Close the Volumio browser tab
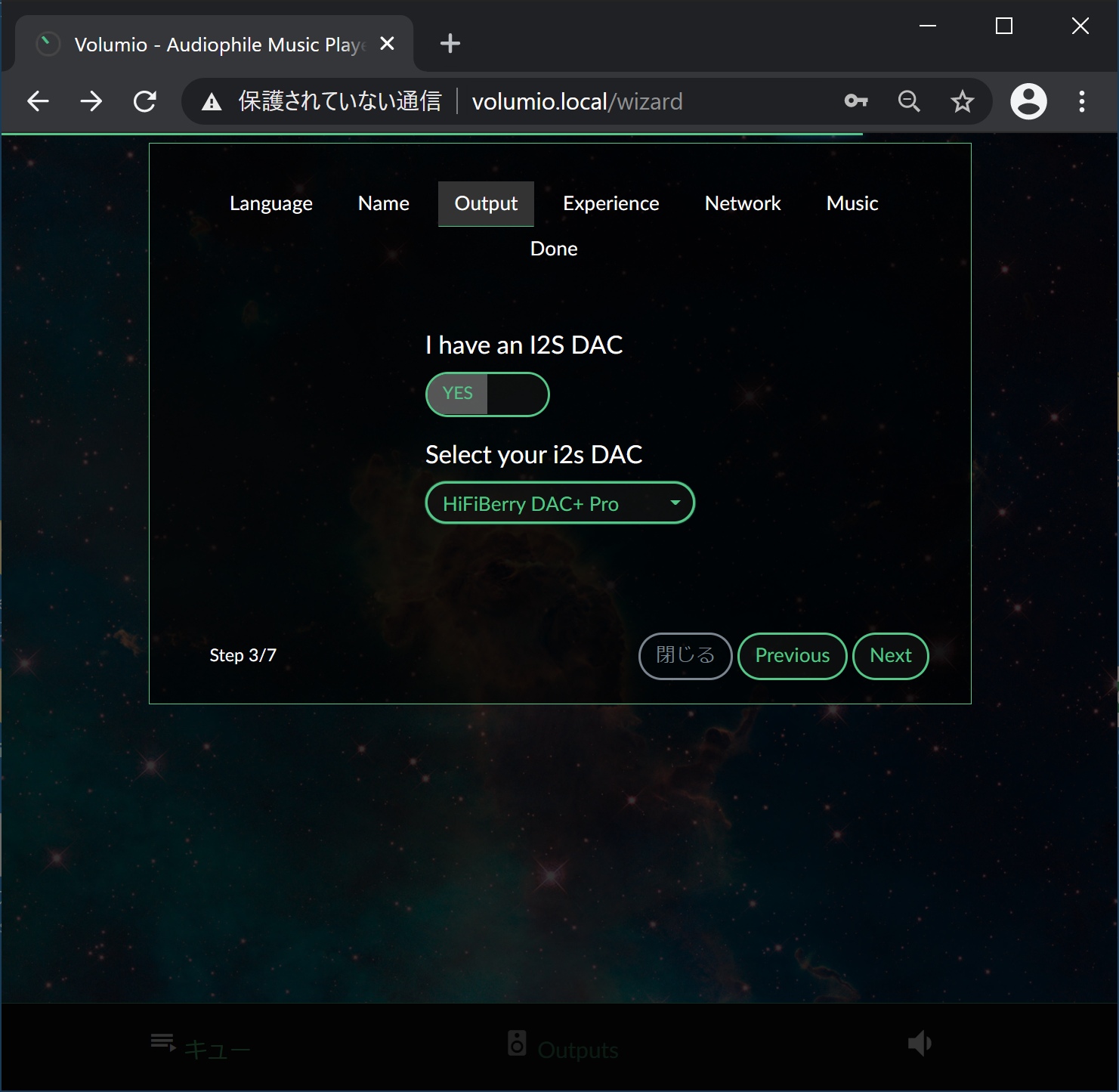1119x1092 pixels. (387, 44)
